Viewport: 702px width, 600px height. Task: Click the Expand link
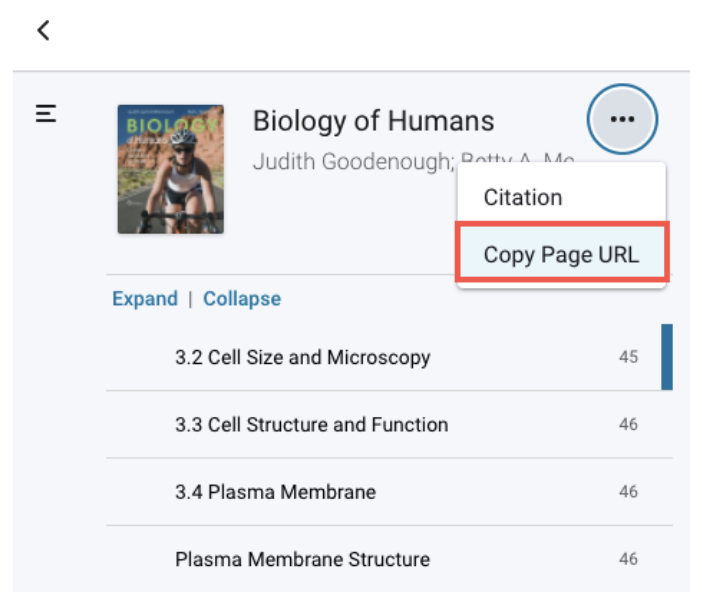(x=145, y=299)
